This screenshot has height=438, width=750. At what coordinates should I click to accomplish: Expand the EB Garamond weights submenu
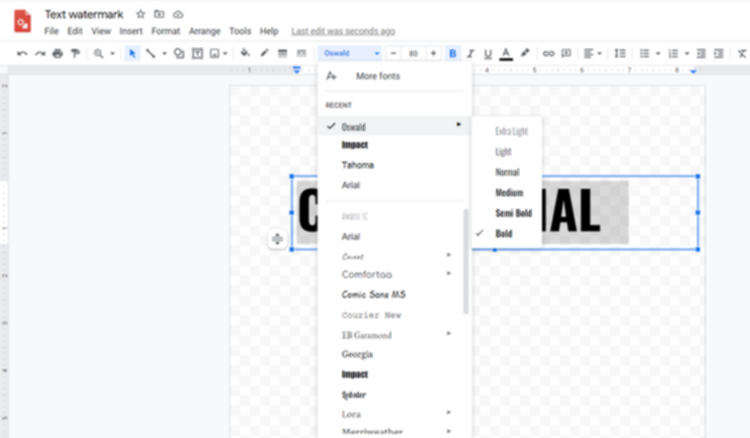[449, 334]
